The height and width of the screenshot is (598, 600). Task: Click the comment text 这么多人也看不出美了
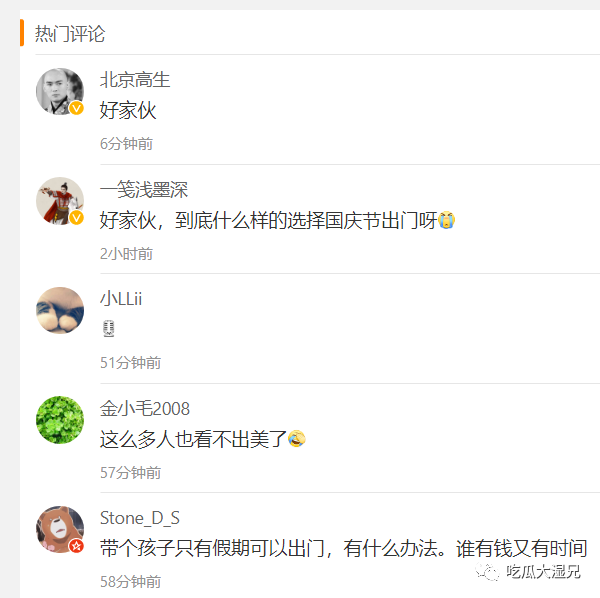tap(193, 439)
